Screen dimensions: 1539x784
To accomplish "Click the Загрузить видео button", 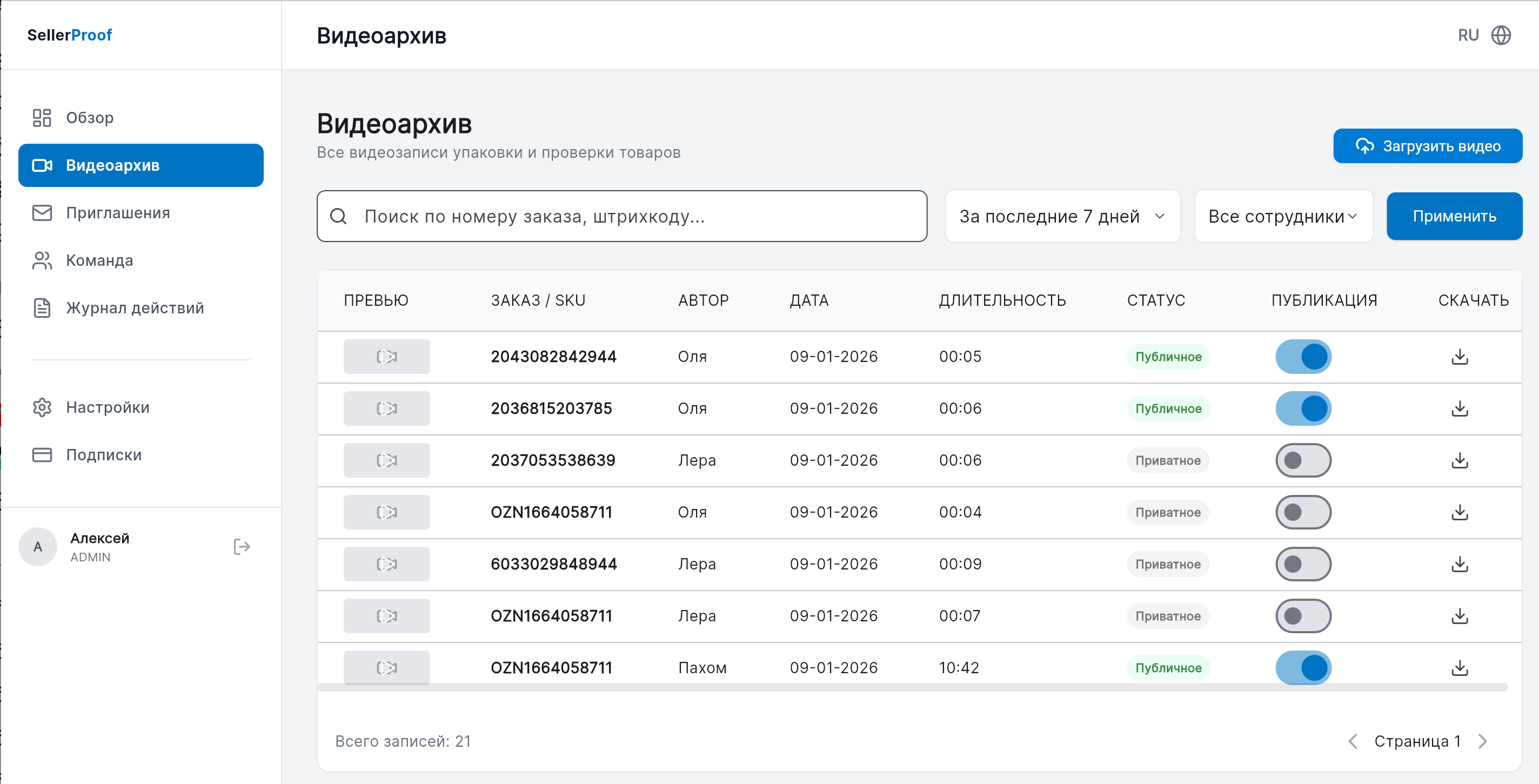I will (1427, 146).
